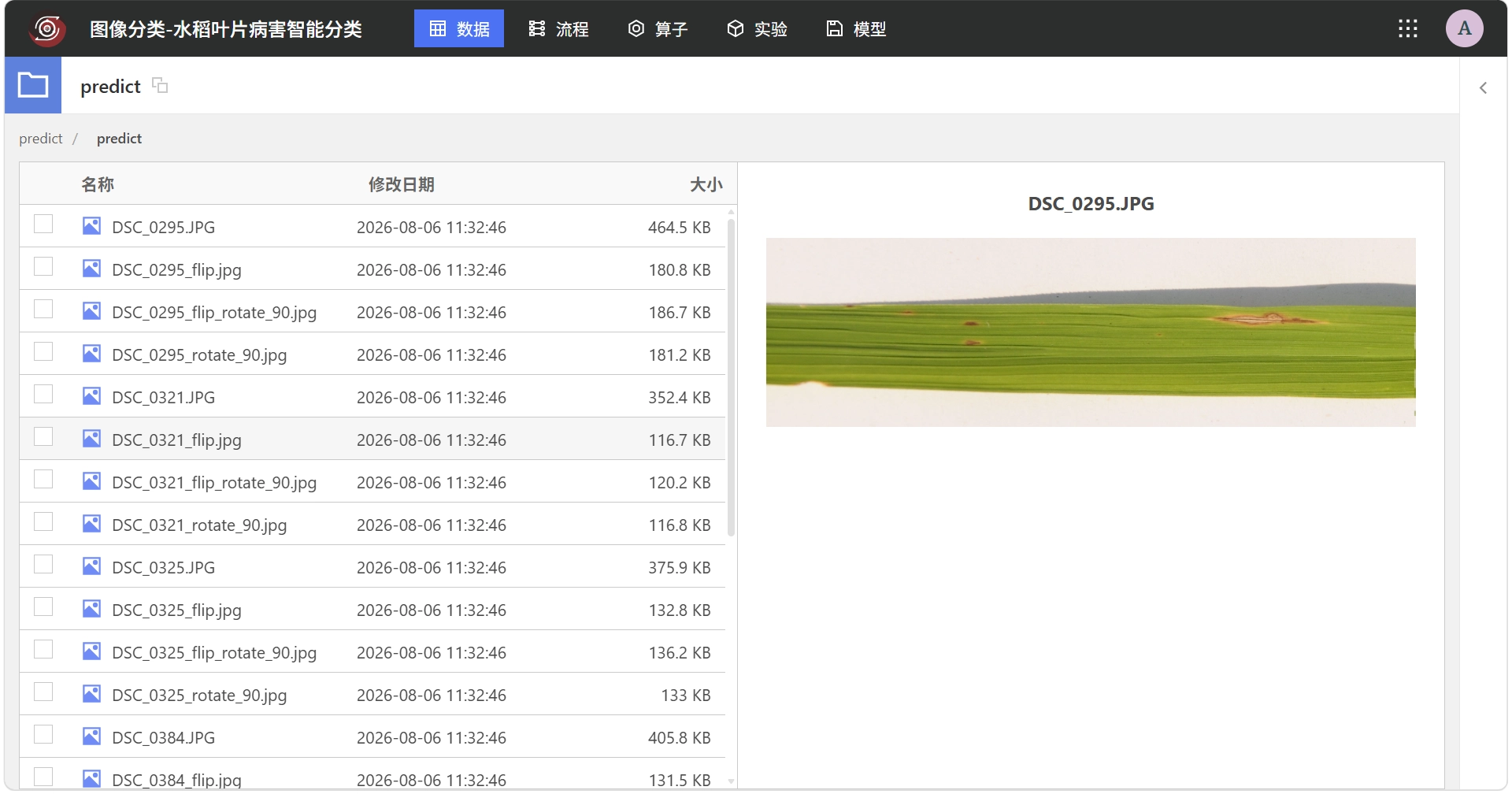Mark checkbox for DSC_0325_rotate_90.jpg

(x=43, y=692)
